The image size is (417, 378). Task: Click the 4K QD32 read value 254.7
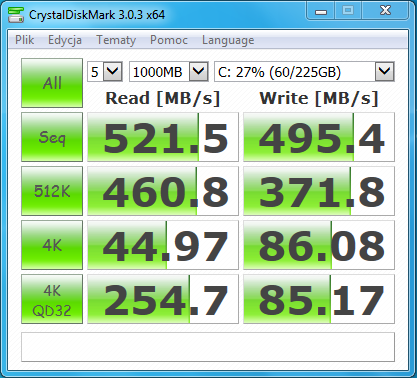163,299
